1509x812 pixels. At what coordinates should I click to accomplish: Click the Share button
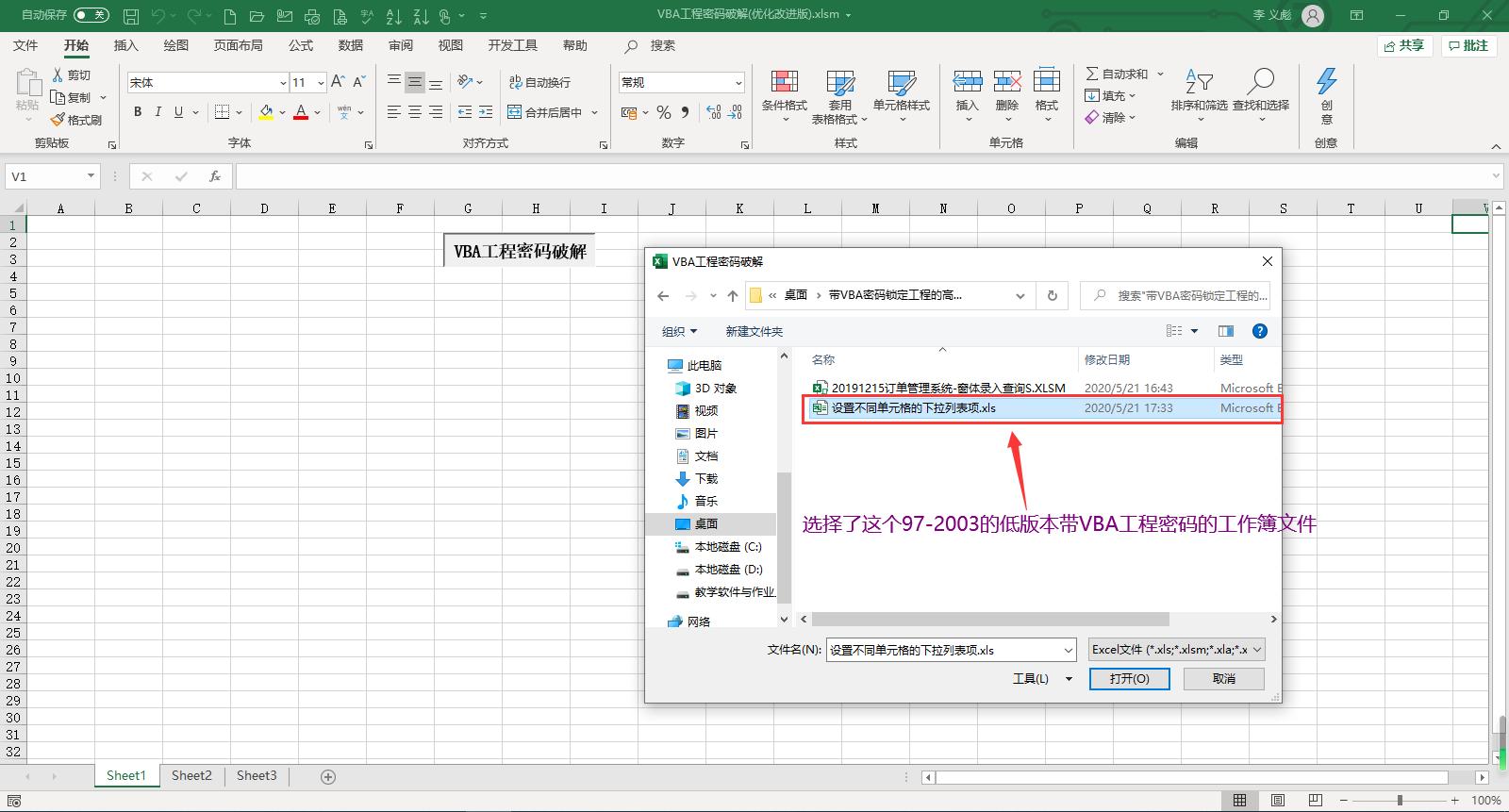[x=1404, y=45]
